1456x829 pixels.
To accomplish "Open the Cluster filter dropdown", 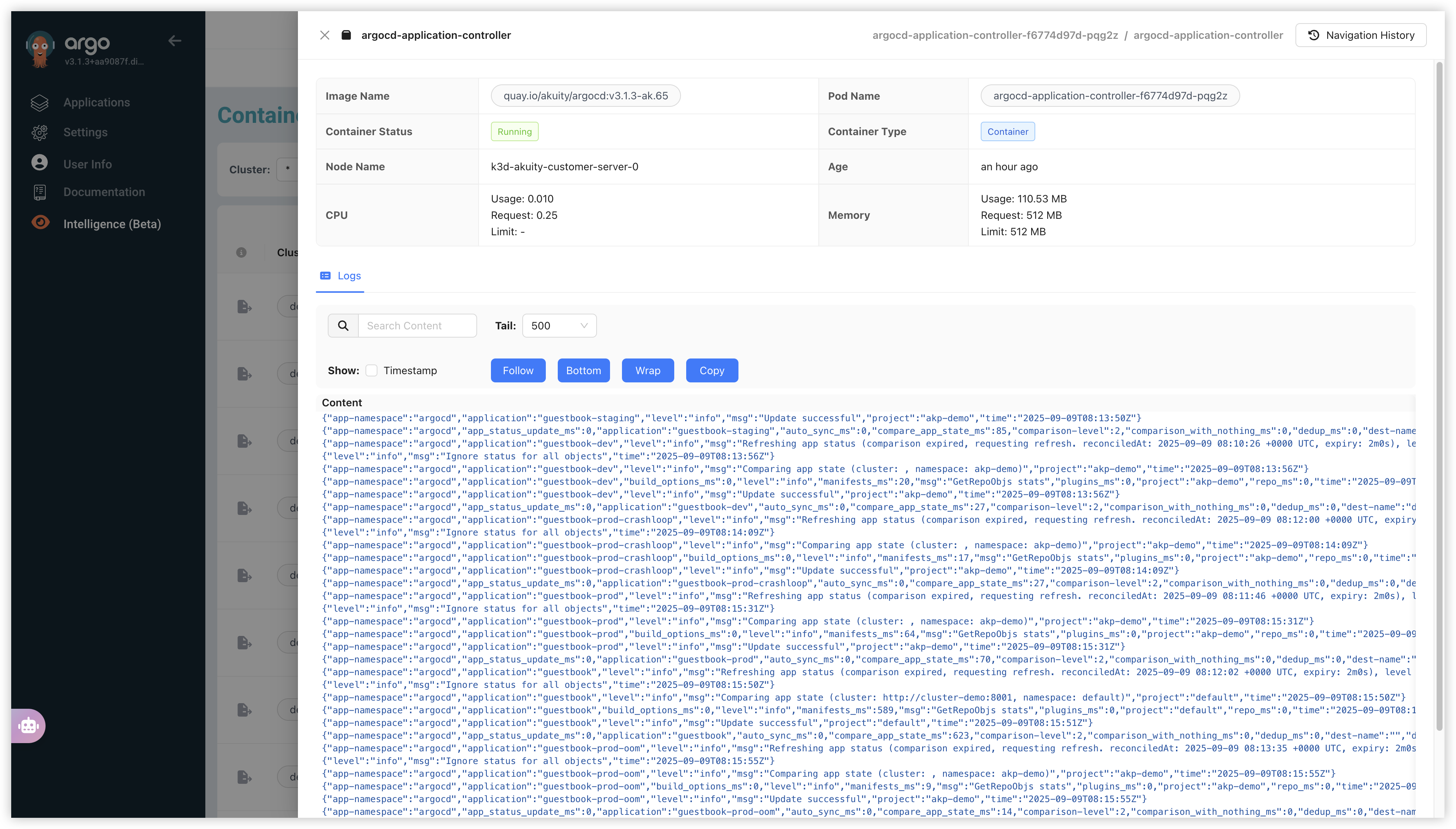I will tap(287, 169).
